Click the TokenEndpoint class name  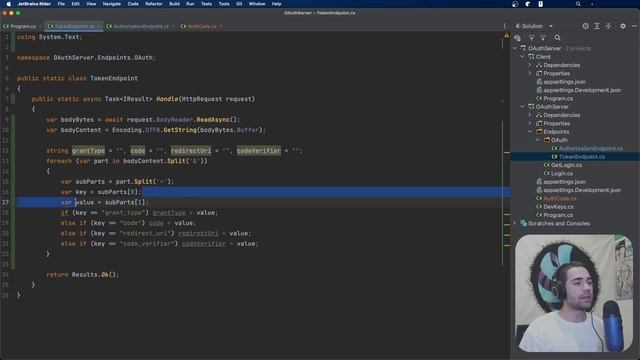pyautogui.click(x=114, y=78)
